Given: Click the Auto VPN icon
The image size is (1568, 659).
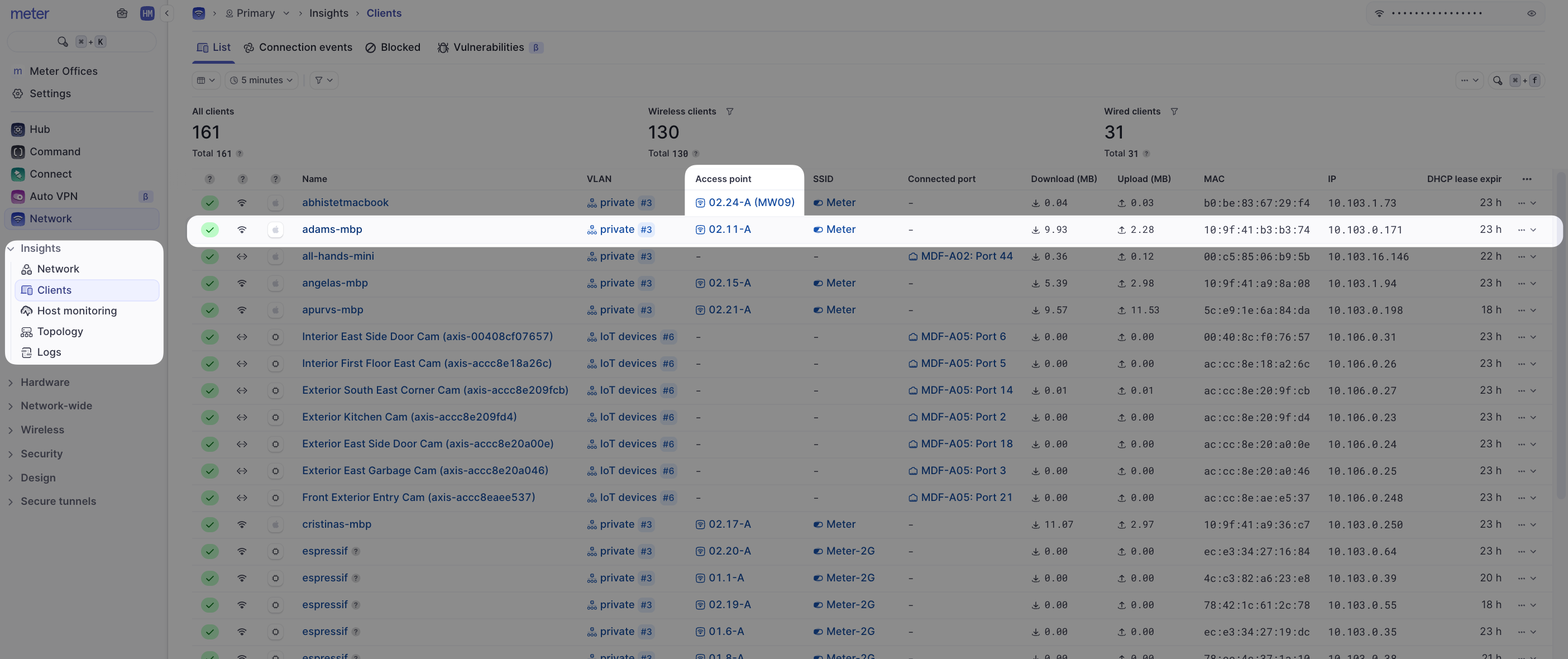Looking at the screenshot, I should (x=18, y=197).
